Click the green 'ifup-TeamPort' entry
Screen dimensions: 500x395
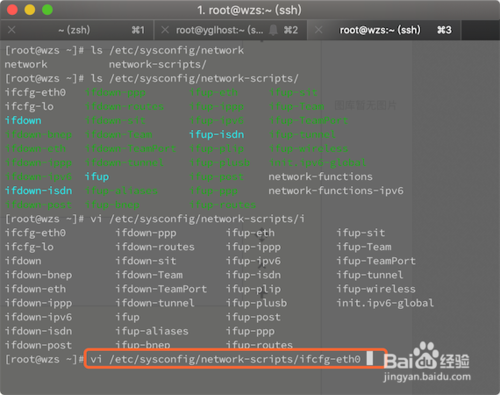(x=308, y=120)
